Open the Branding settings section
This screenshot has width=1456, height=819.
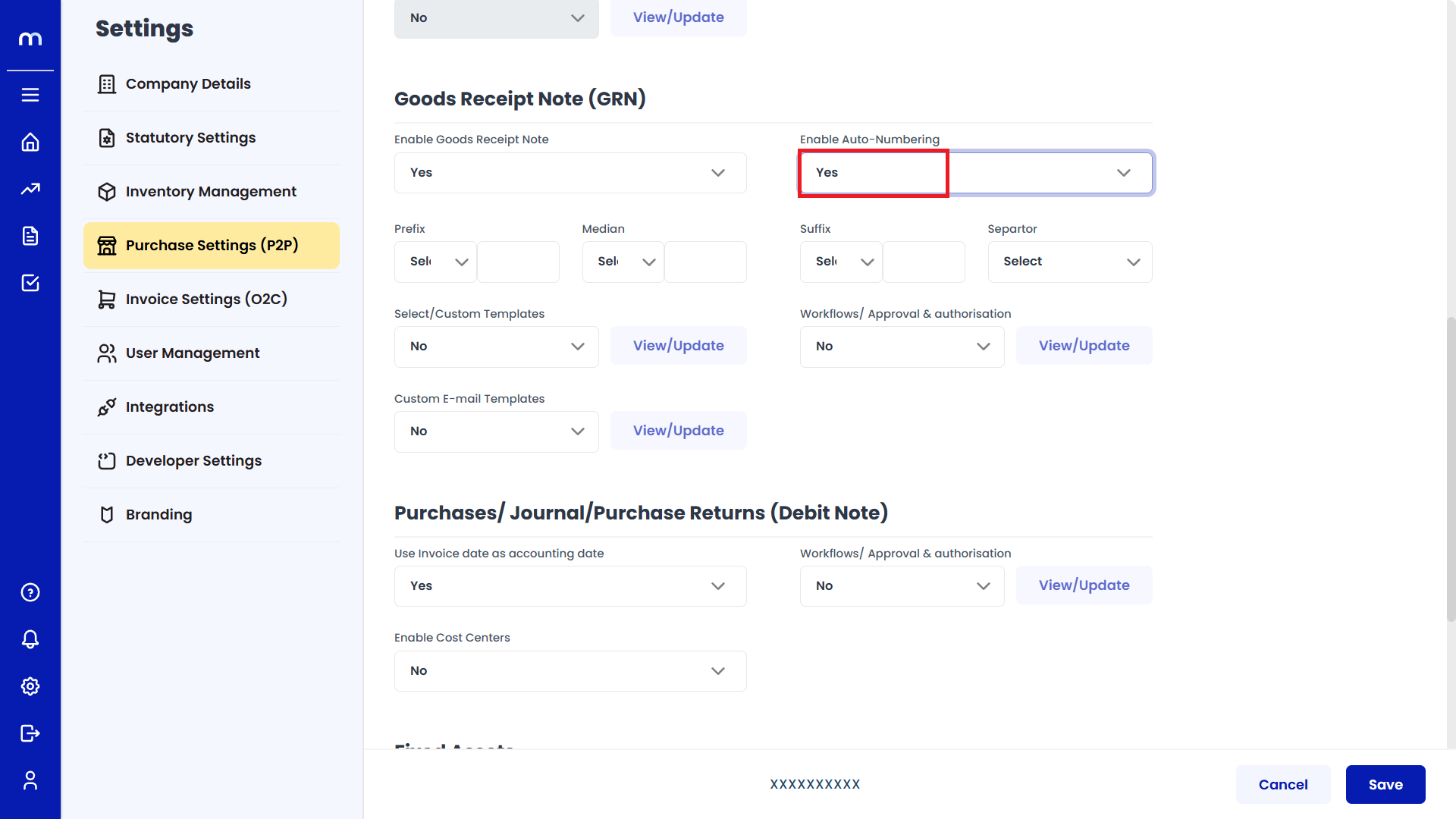tap(158, 515)
